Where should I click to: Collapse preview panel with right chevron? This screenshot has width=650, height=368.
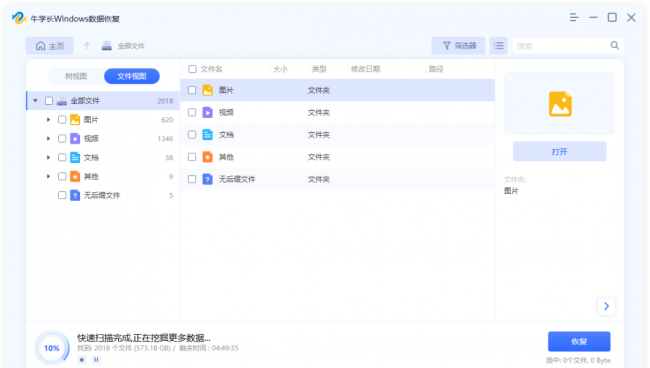coord(606,306)
